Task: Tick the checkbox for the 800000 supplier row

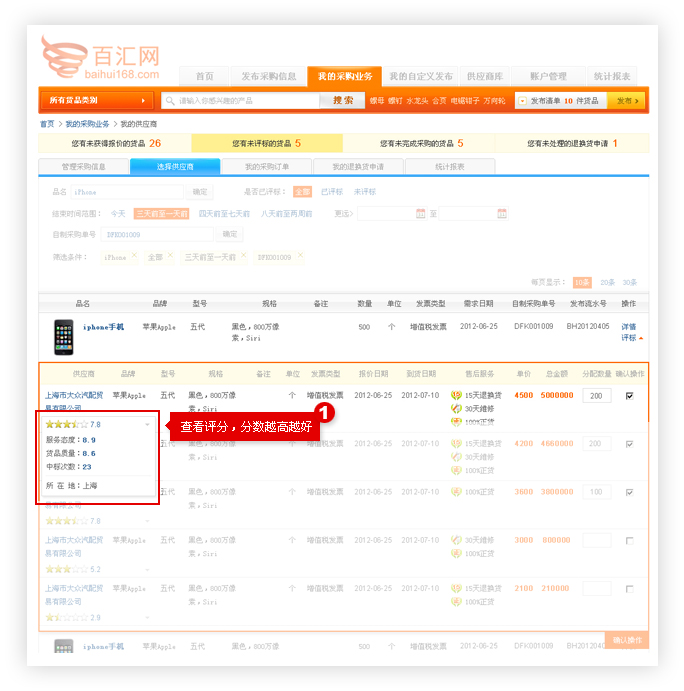Action: pyautogui.click(x=629, y=540)
